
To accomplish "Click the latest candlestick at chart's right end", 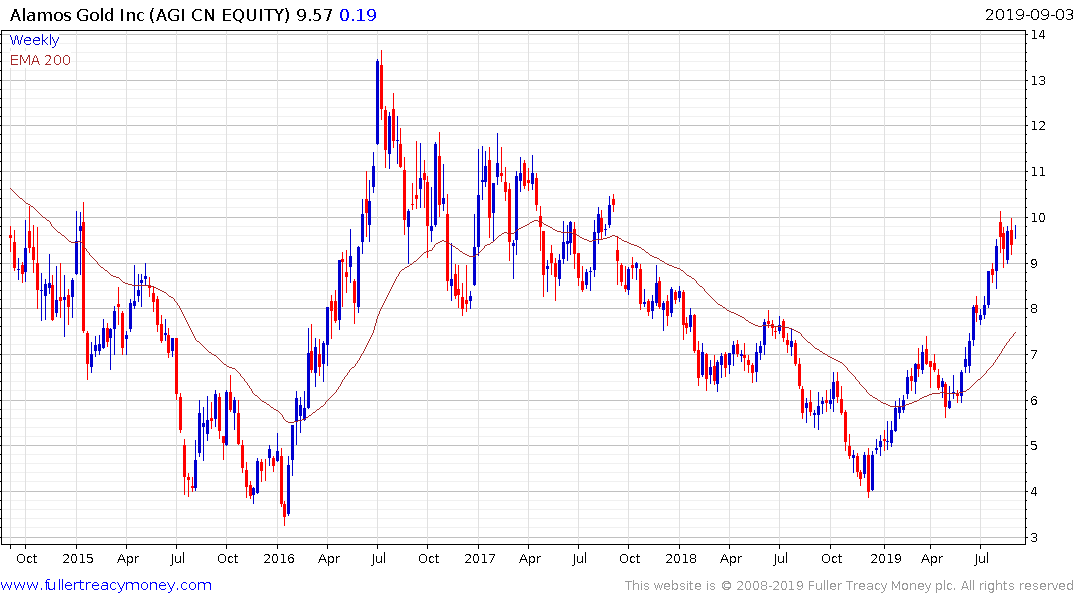I will point(1015,232).
